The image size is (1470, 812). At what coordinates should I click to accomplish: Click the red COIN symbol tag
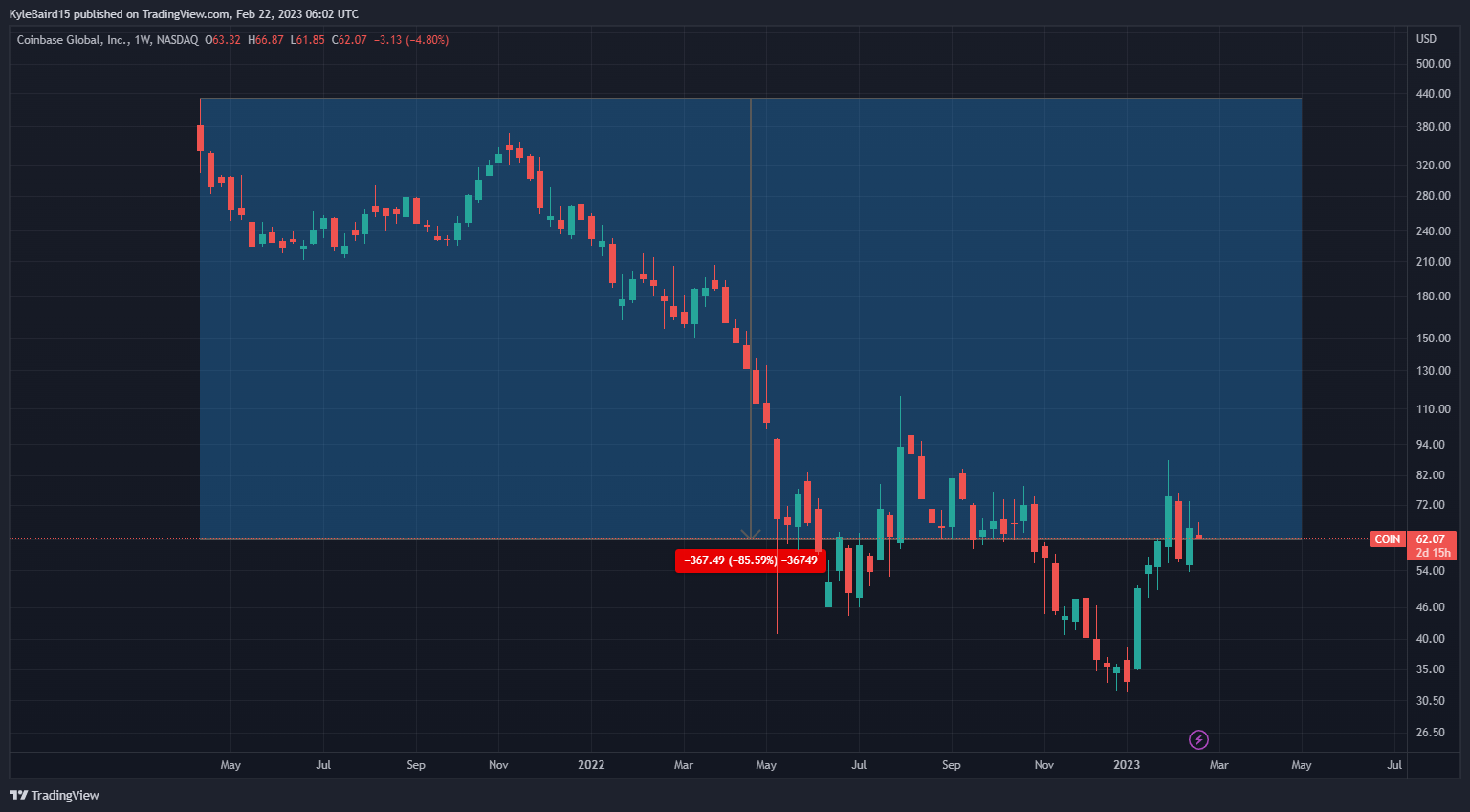click(x=1388, y=539)
